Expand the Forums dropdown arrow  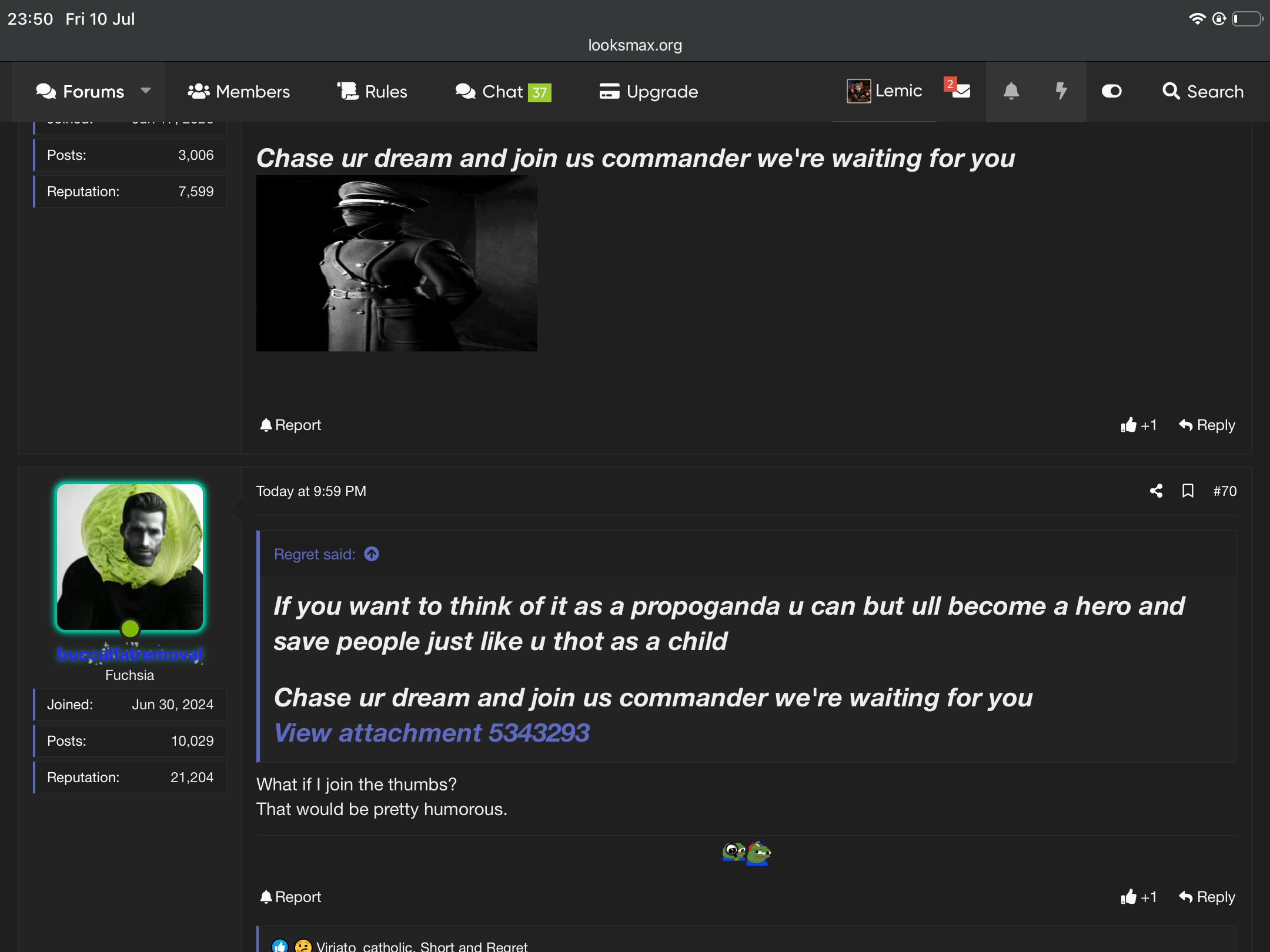point(145,91)
